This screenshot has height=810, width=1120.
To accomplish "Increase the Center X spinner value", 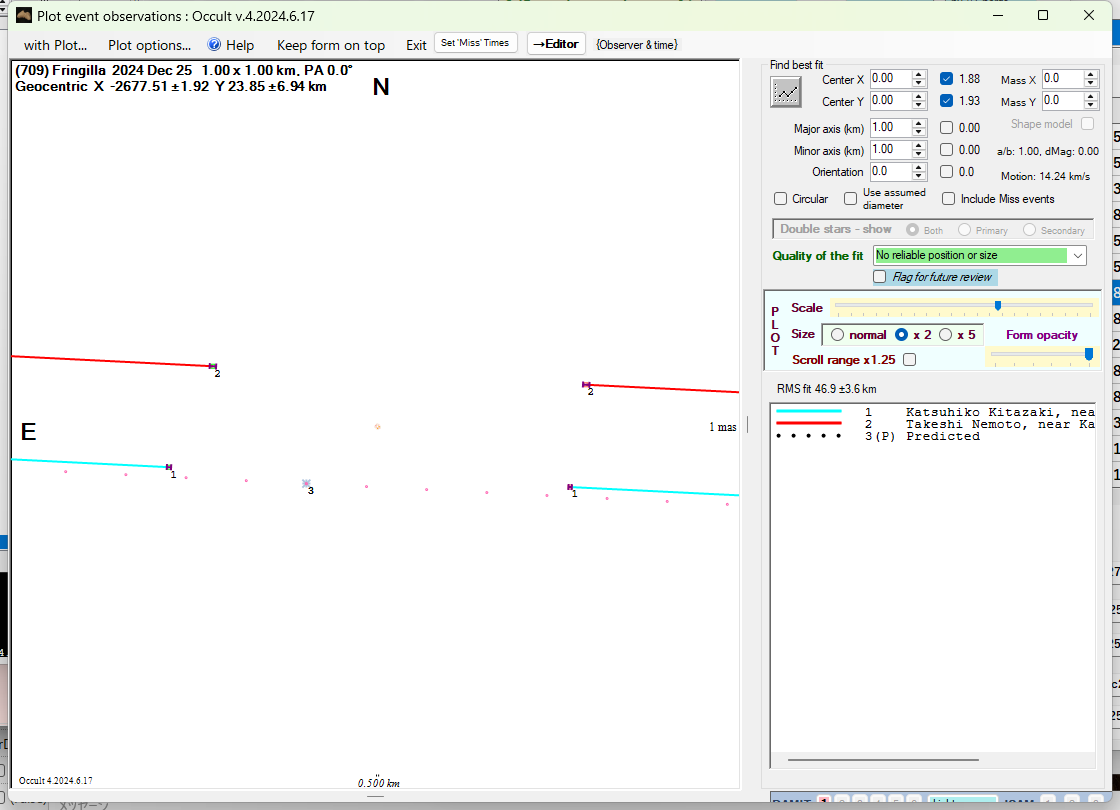I will 919,74.
